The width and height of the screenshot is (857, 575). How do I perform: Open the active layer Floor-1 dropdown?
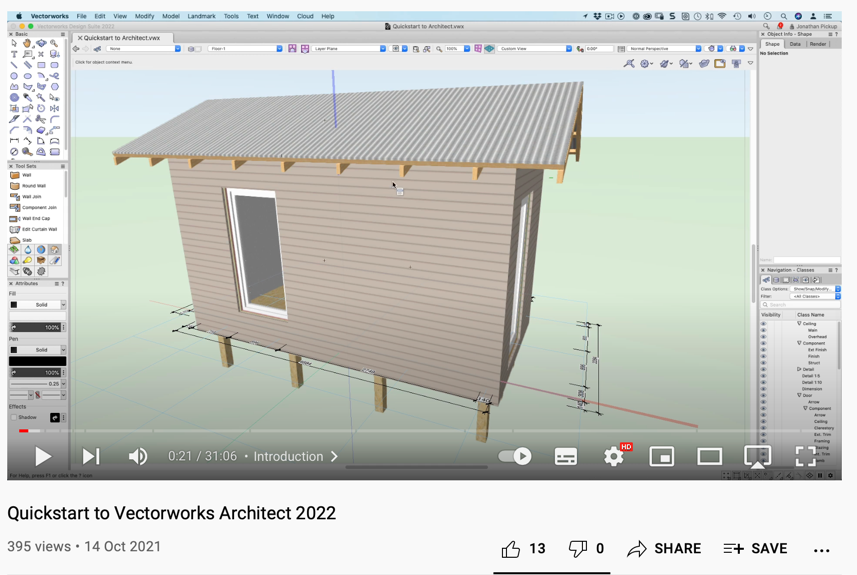pos(245,49)
